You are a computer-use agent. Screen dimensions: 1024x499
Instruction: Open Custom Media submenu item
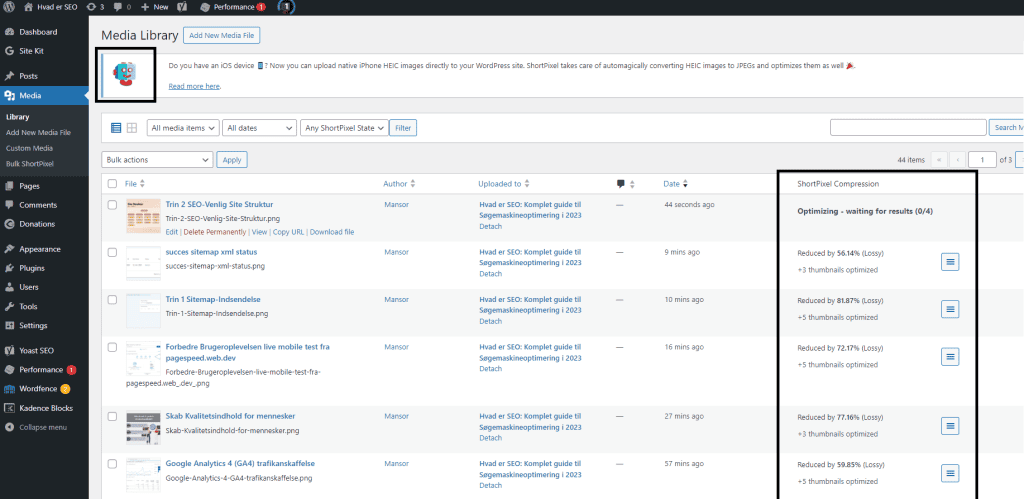point(29,148)
